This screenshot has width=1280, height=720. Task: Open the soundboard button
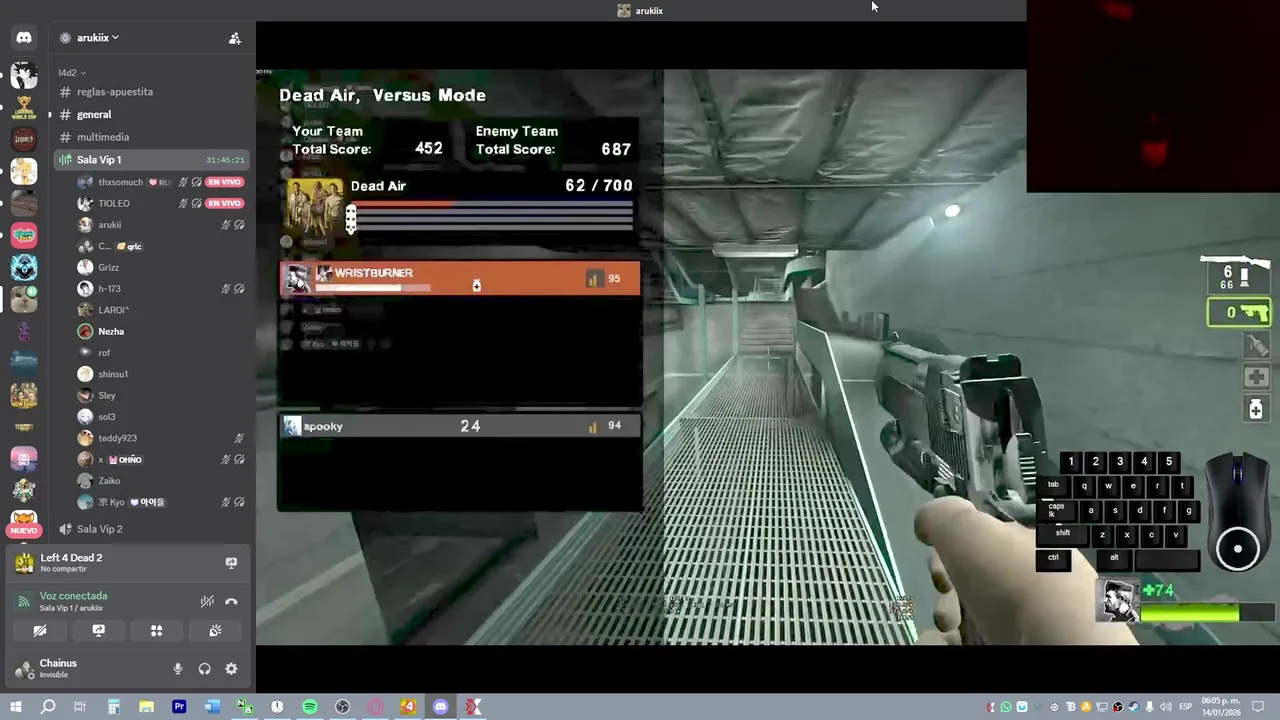215,631
